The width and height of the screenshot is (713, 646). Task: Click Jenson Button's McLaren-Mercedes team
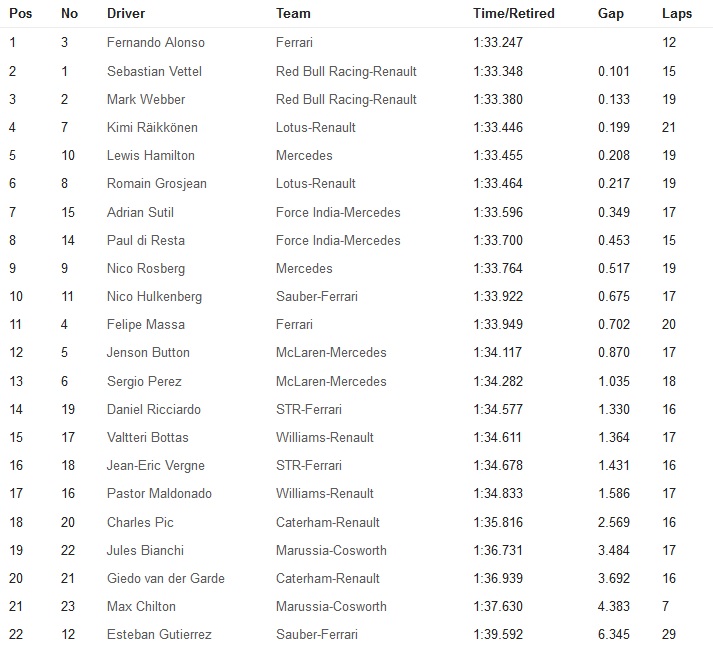click(x=331, y=352)
